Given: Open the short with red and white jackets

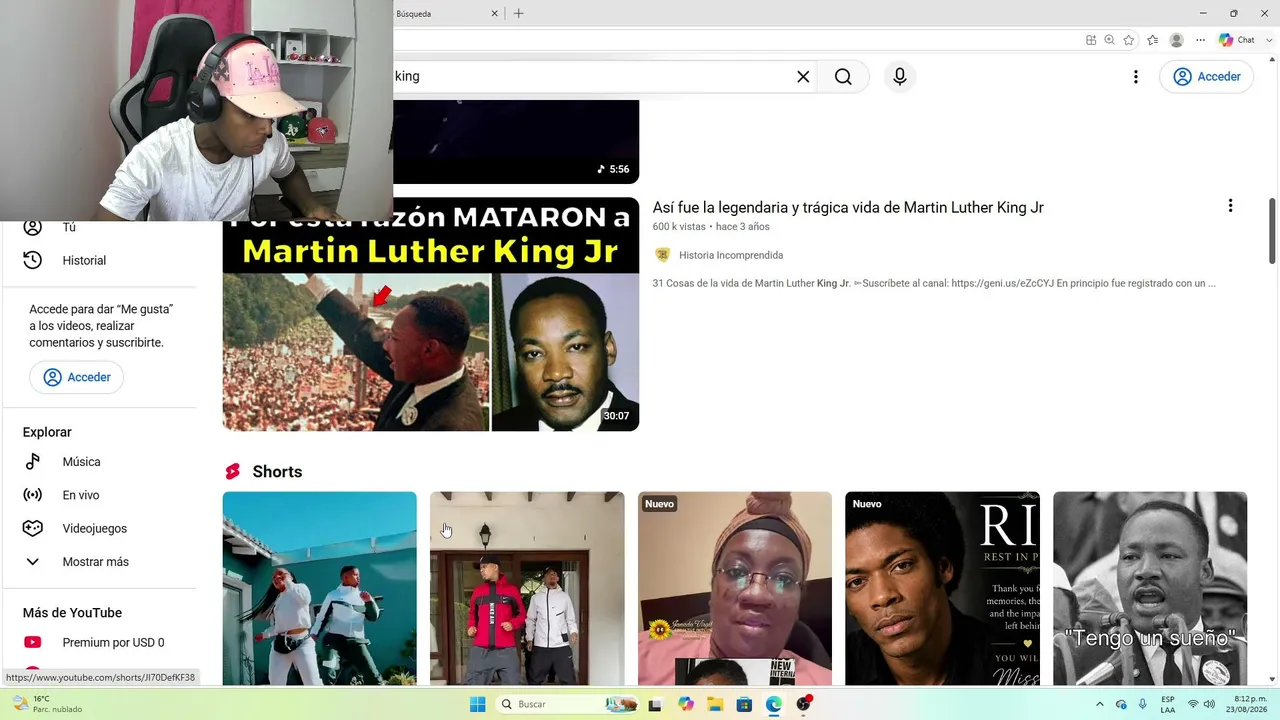Looking at the screenshot, I should [x=527, y=588].
